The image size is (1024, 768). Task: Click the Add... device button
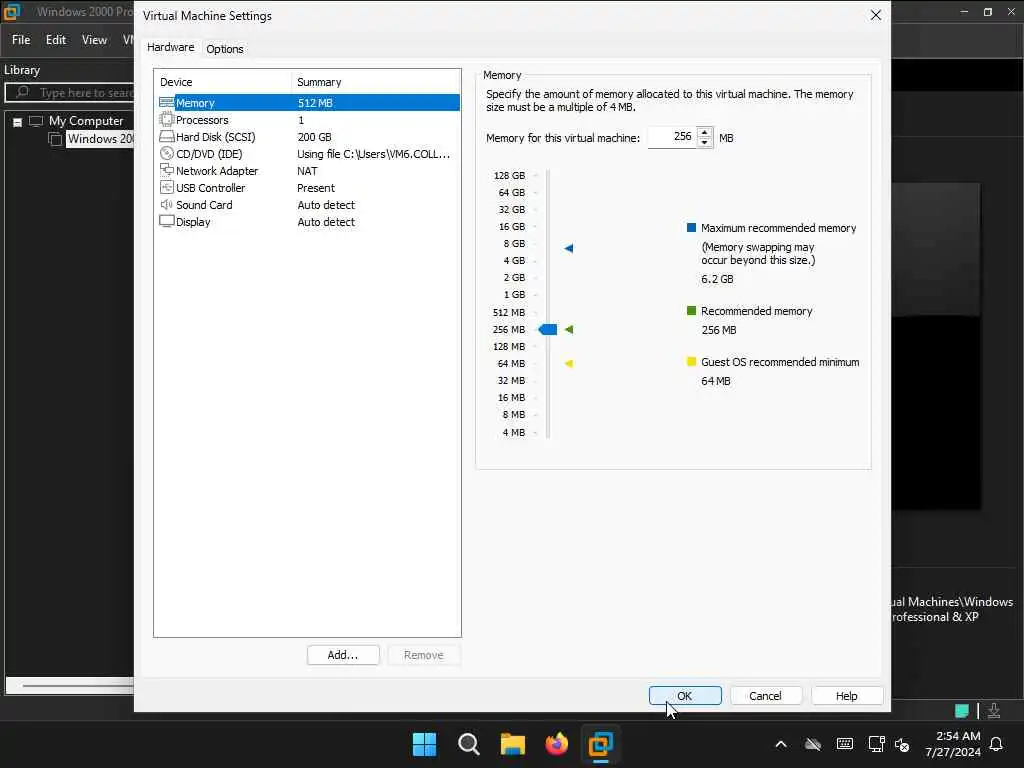(x=343, y=655)
